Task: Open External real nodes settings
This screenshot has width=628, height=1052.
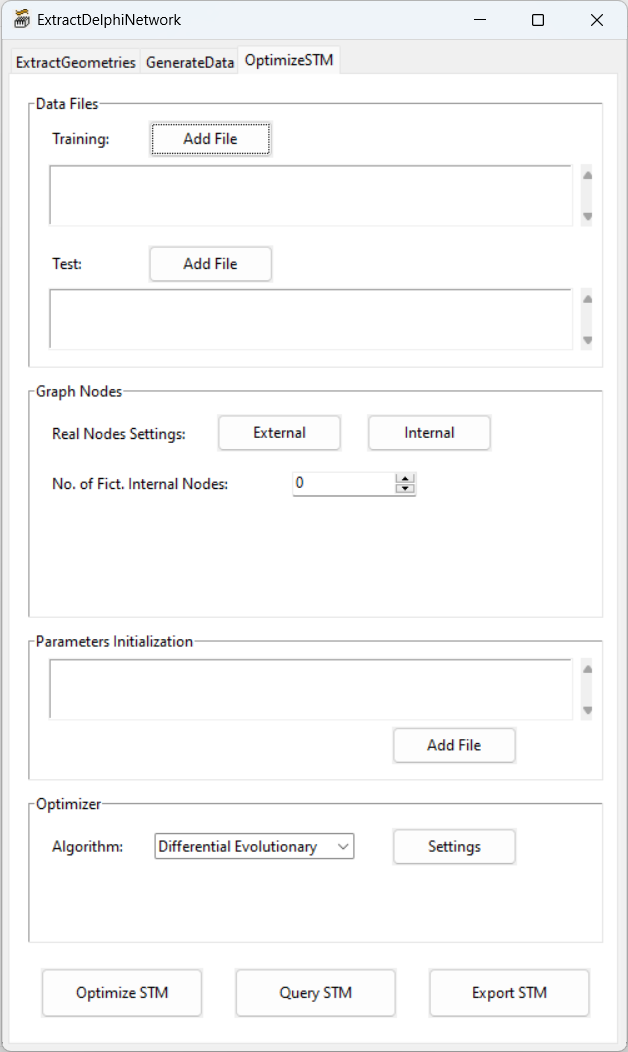Action: pos(279,433)
